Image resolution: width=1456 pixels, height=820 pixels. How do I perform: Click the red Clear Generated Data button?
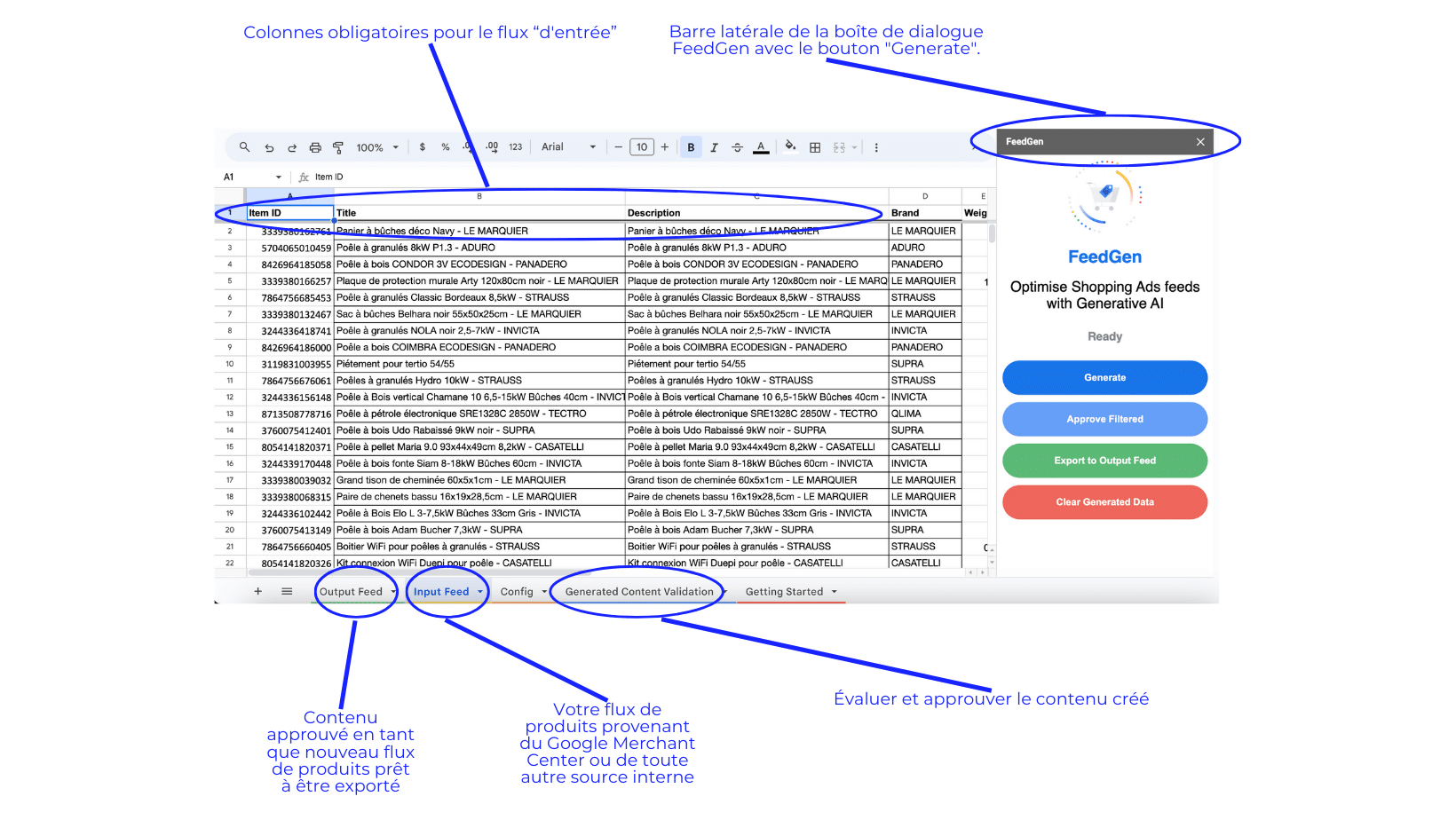[x=1105, y=502]
